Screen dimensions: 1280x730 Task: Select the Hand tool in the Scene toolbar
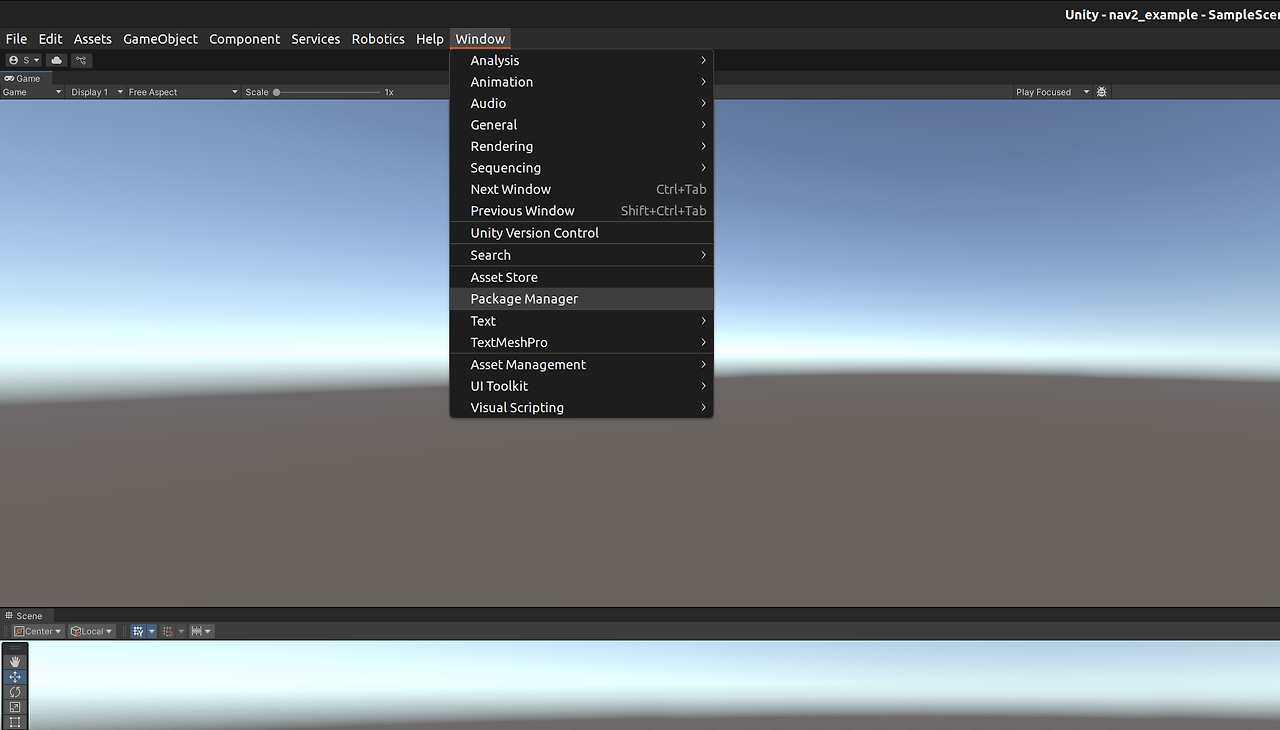[x=14, y=660]
